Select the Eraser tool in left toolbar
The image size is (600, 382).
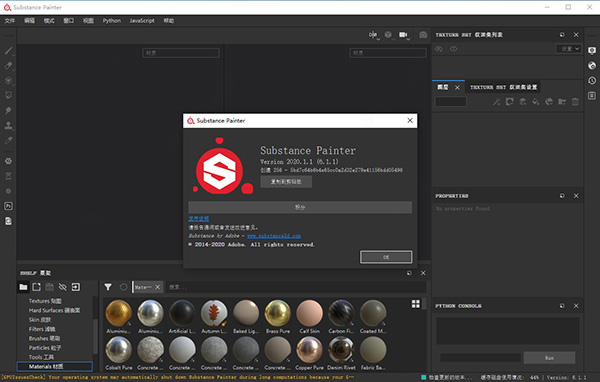coord(8,65)
